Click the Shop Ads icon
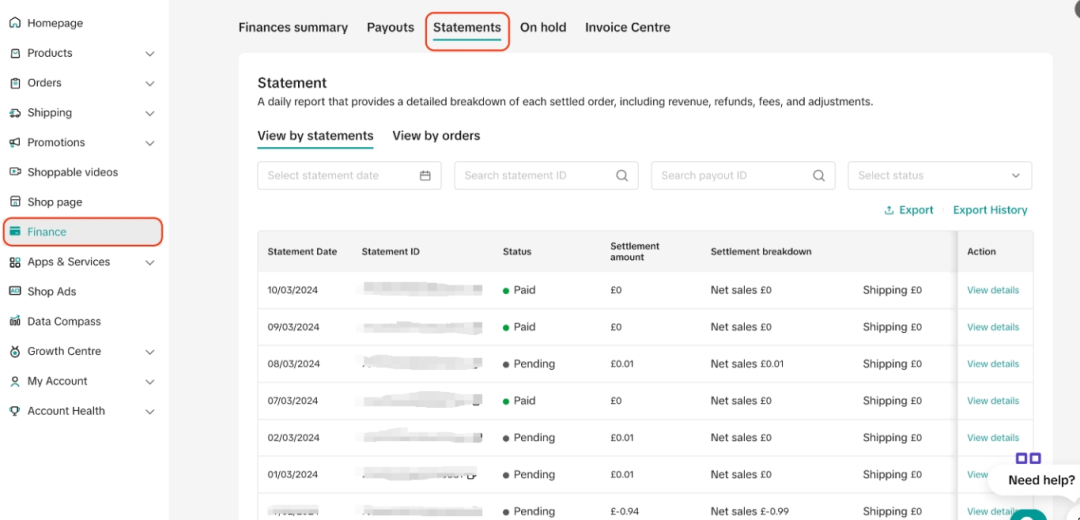This screenshot has width=1080, height=520. 15,291
